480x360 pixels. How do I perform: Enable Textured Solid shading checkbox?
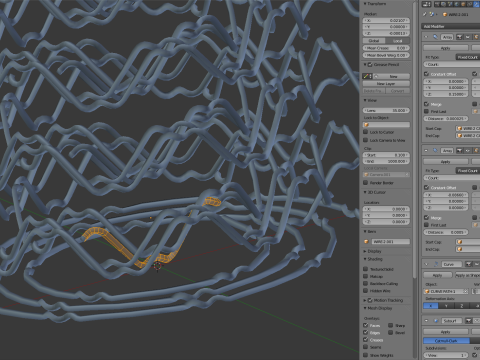[366, 269]
